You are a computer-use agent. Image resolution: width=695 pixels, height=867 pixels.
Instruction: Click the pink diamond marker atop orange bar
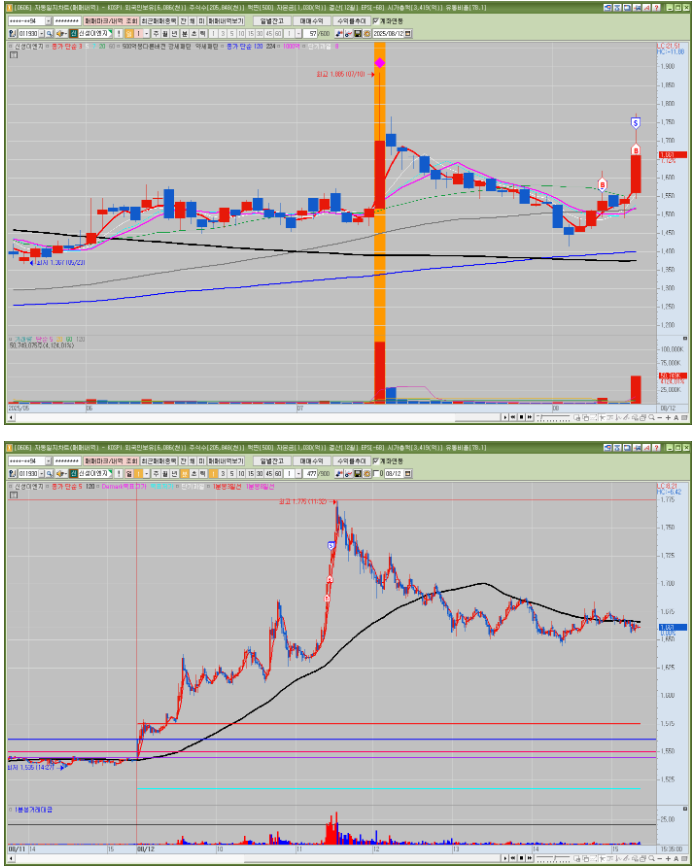(379, 63)
